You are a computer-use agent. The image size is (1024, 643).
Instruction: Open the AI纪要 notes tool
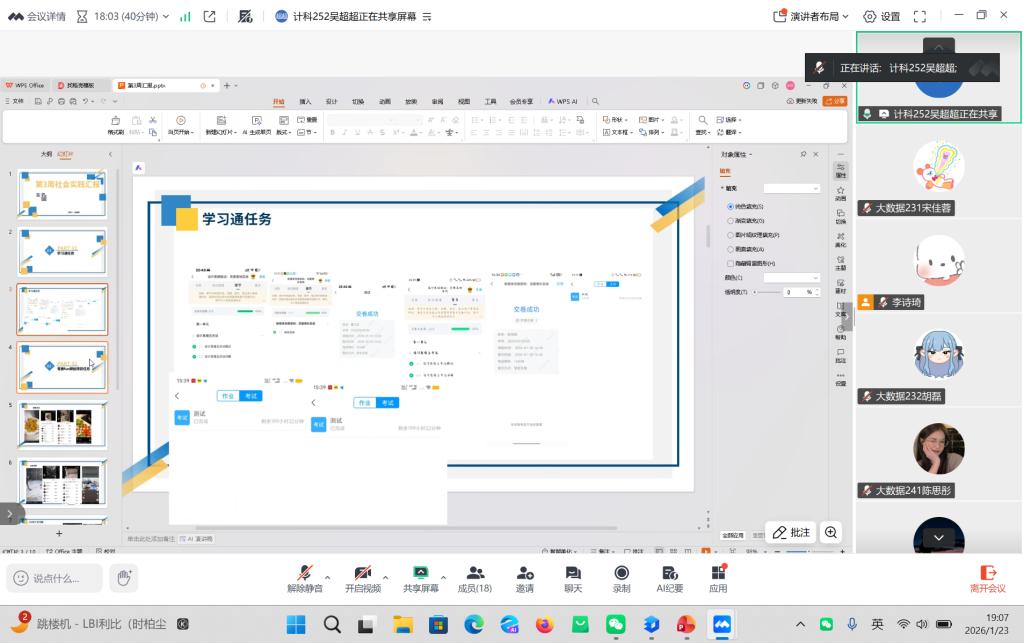[x=669, y=578]
